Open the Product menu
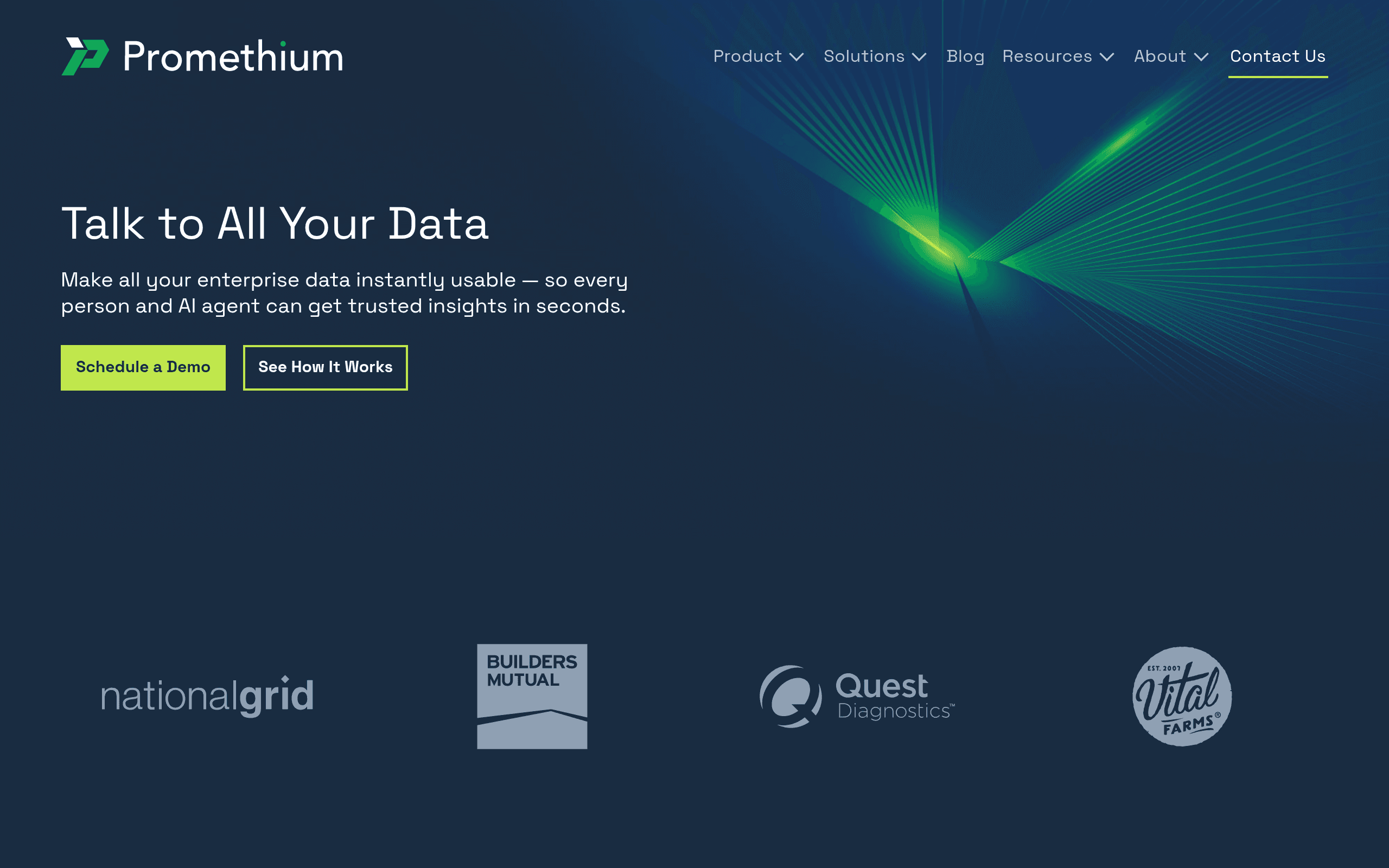 747,56
